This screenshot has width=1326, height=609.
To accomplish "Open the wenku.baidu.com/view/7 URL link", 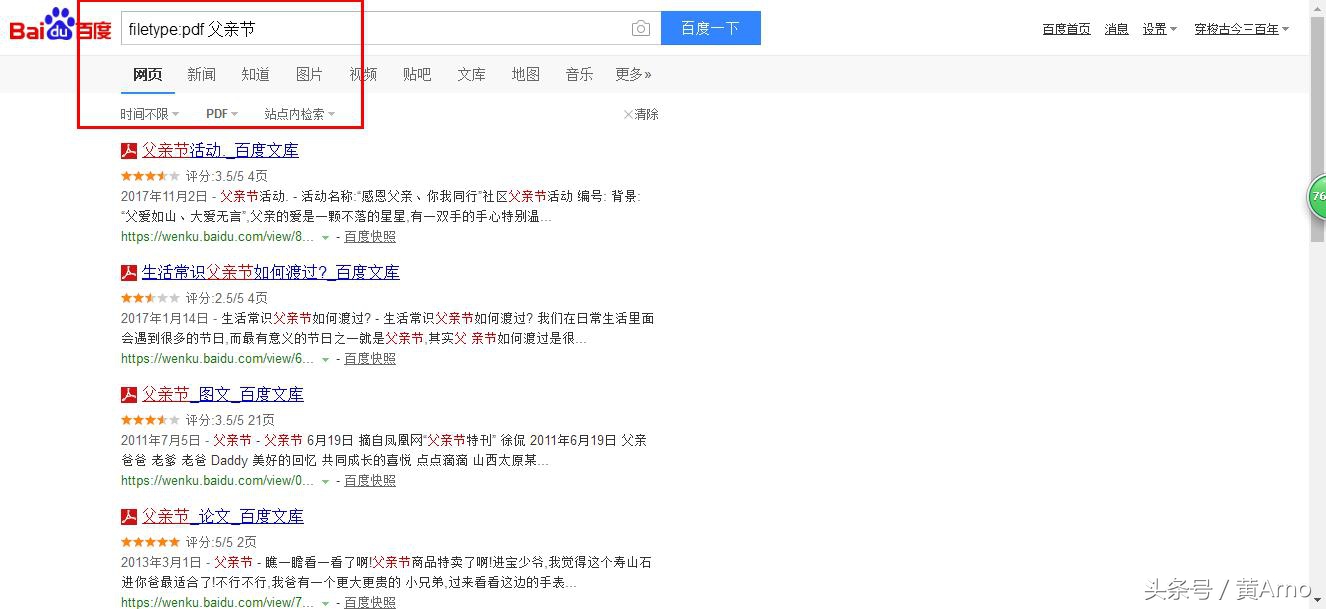I will pyautogui.click(x=218, y=602).
